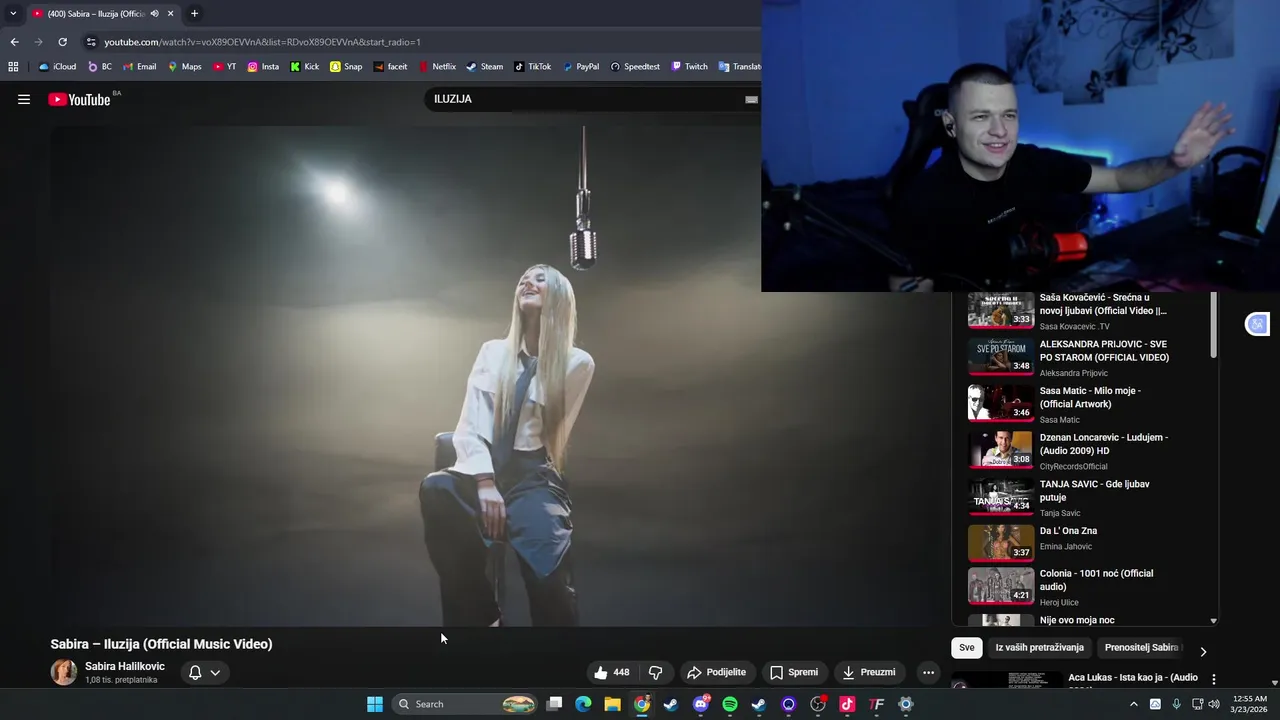Click the Podijelite share button
This screenshot has height=720, width=1280.
pyautogui.click(x=716, y=672)
